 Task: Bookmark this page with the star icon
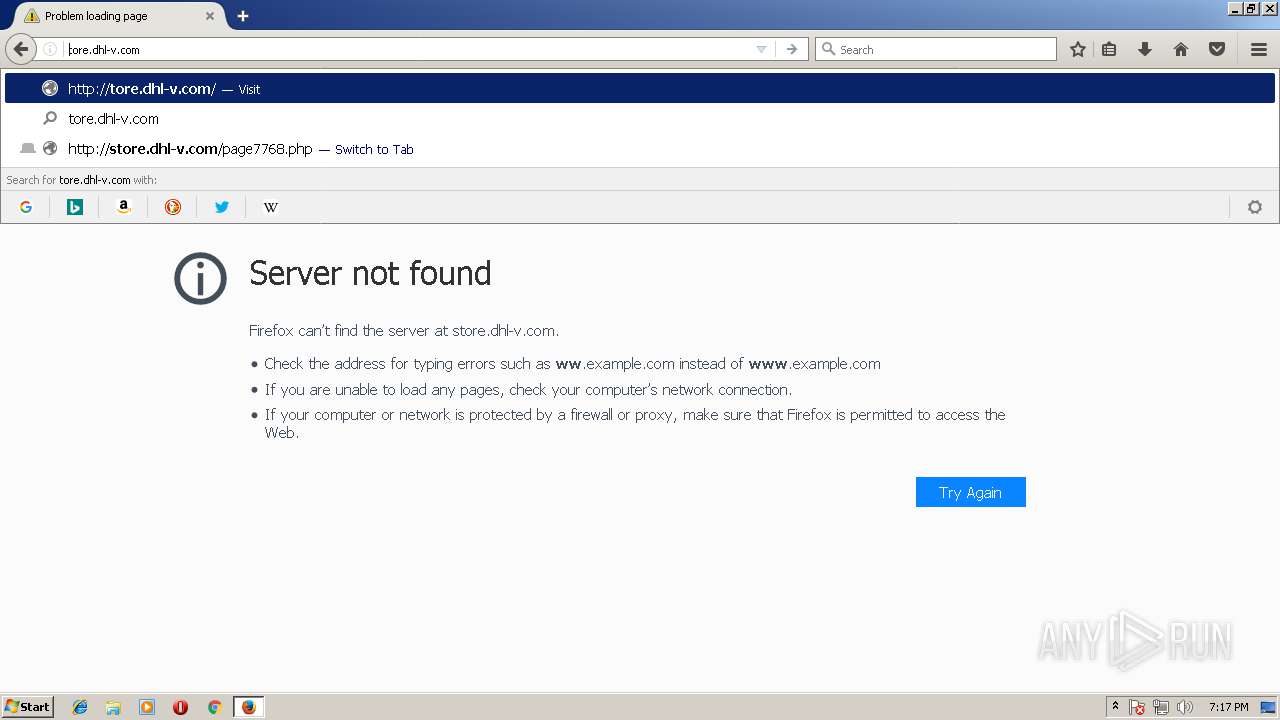[1078, 49]
